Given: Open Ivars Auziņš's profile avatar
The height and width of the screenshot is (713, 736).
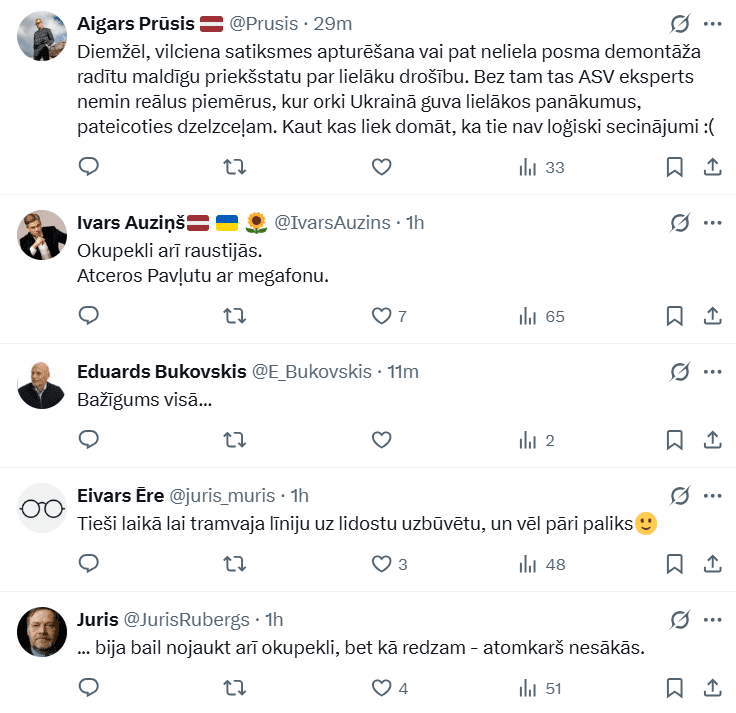Looking at the screenshot, I should click(x=42, y=236).
